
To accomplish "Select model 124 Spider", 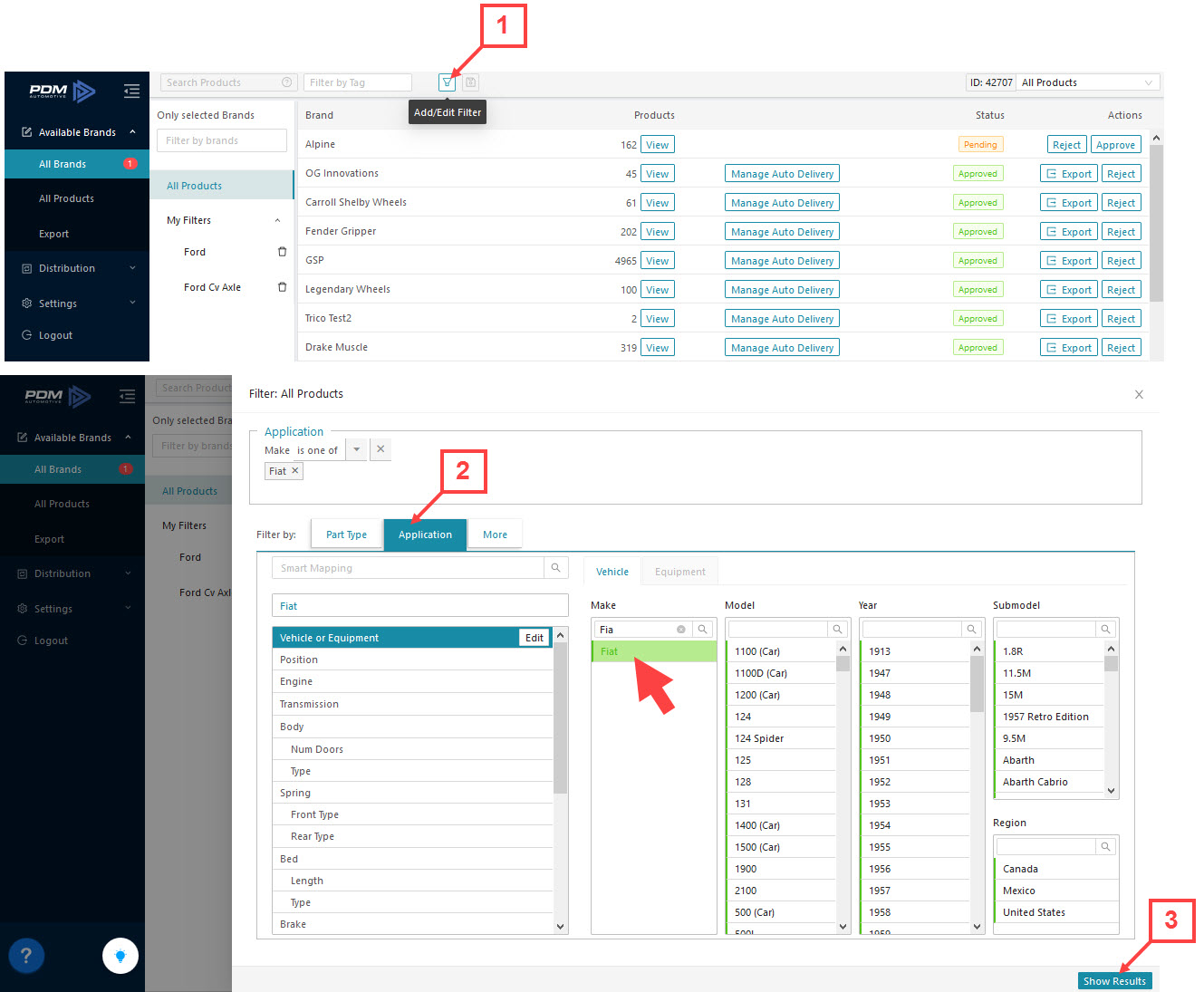I will [x=783, y=738].
